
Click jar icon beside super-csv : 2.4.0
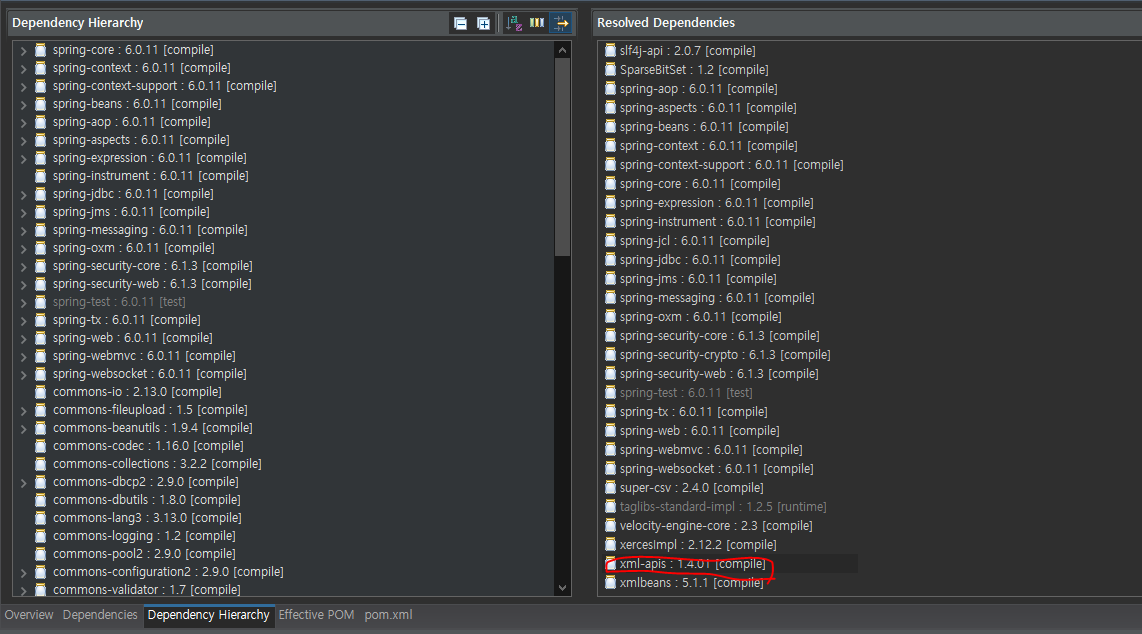610,487
